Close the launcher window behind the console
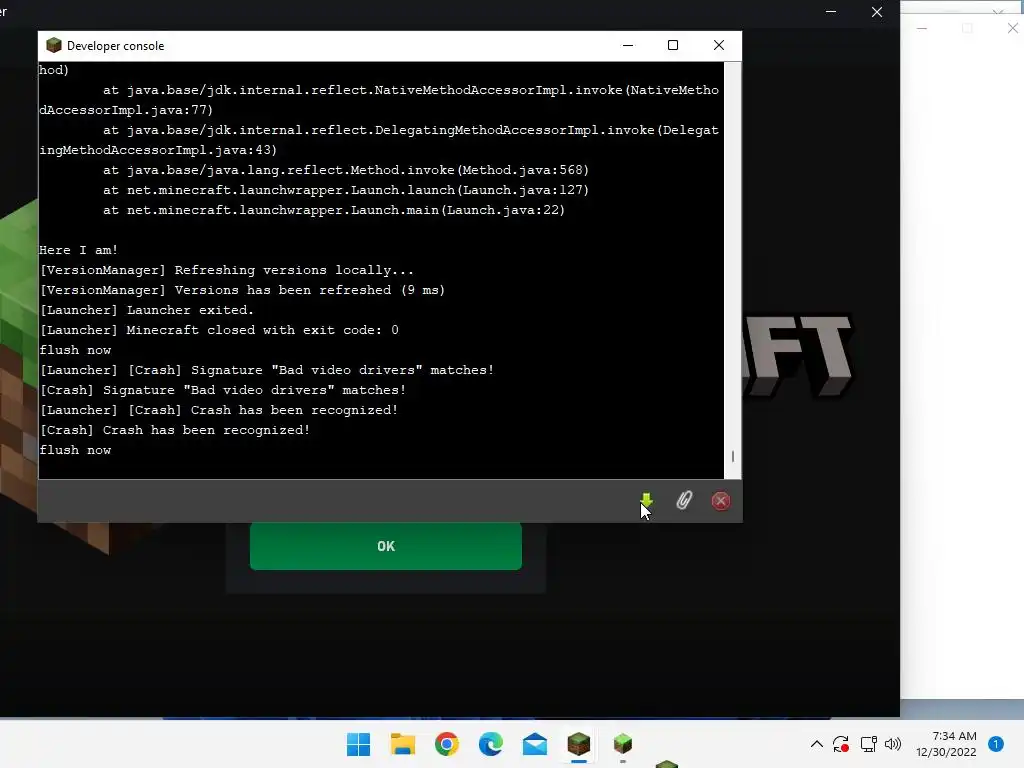Screen dimensions: 1024x768 tap(877, 12)
